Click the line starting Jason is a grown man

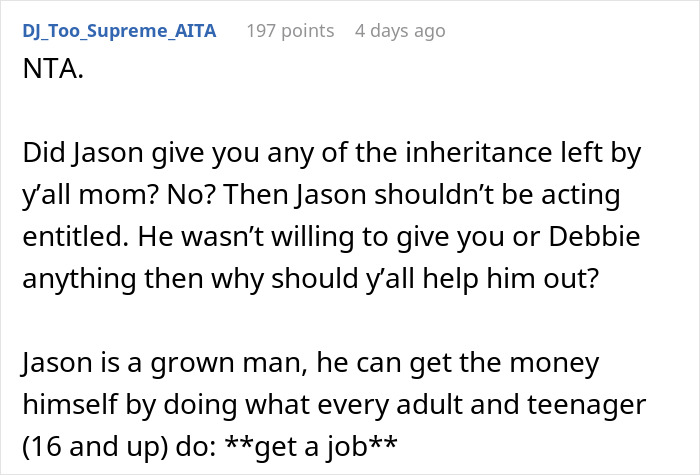pyautogui.click(x=310, y=363)
